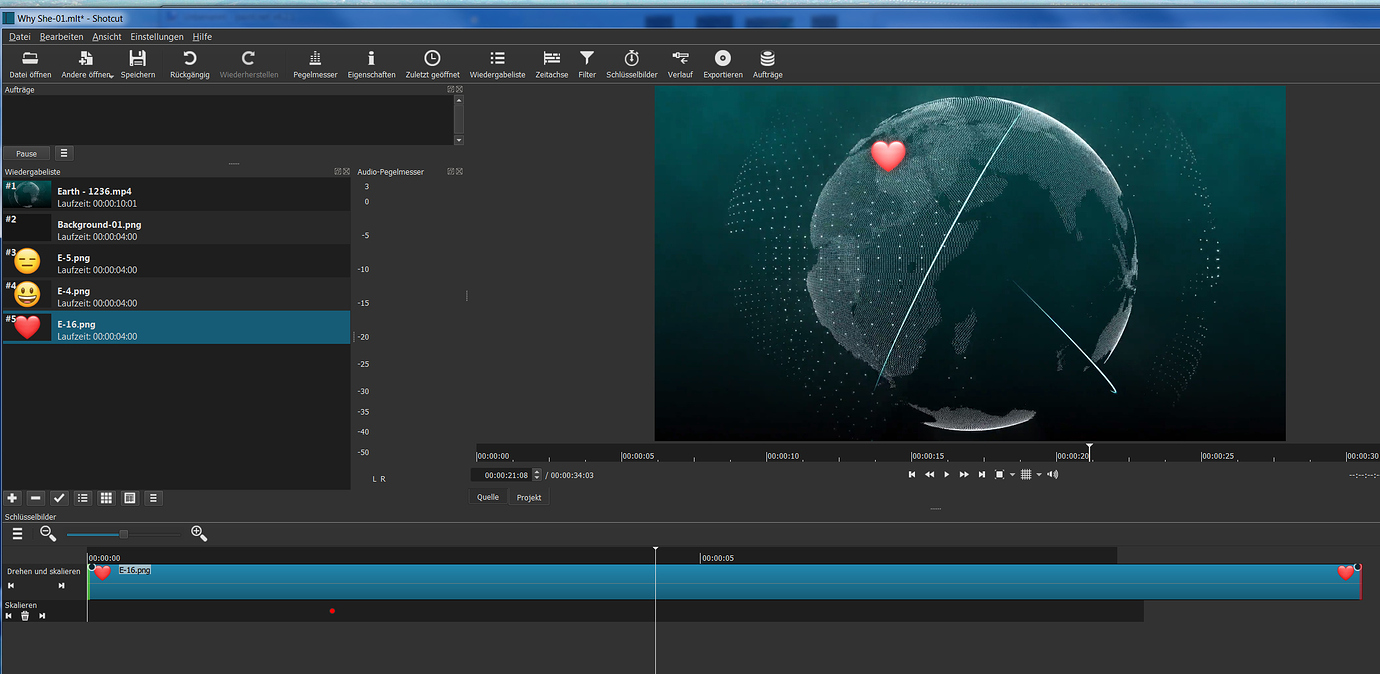Switch to the Quelle tab

pyautogui.click(x=488, y=497)
